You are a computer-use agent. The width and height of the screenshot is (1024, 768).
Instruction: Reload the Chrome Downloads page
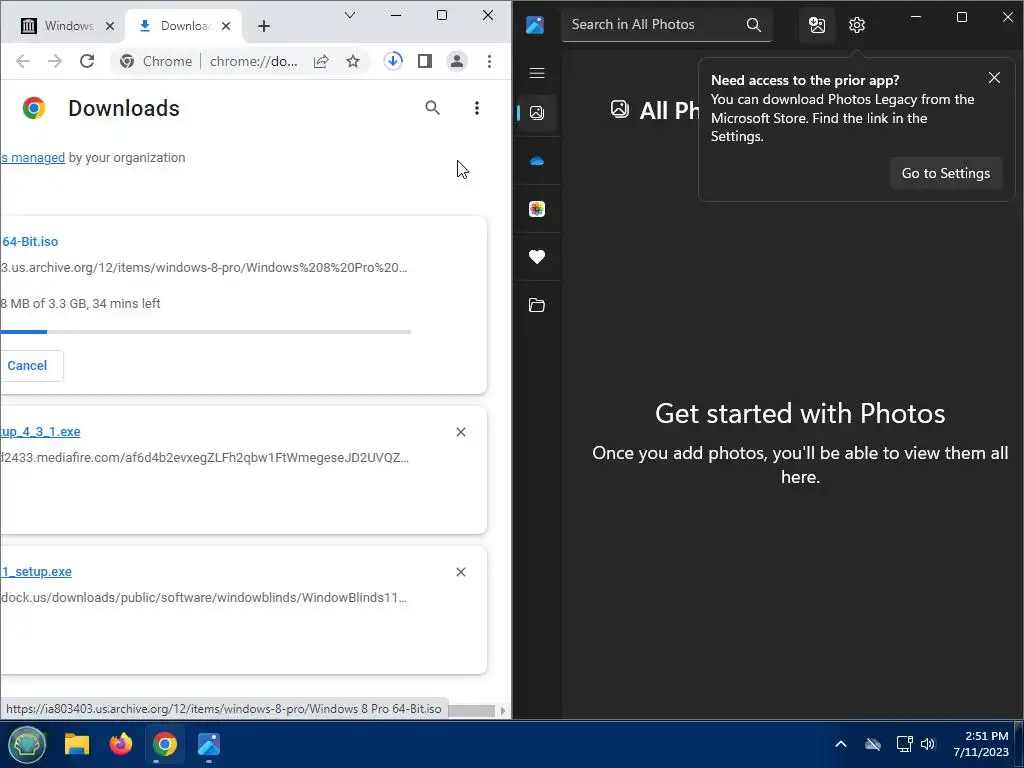coord(87,61)
